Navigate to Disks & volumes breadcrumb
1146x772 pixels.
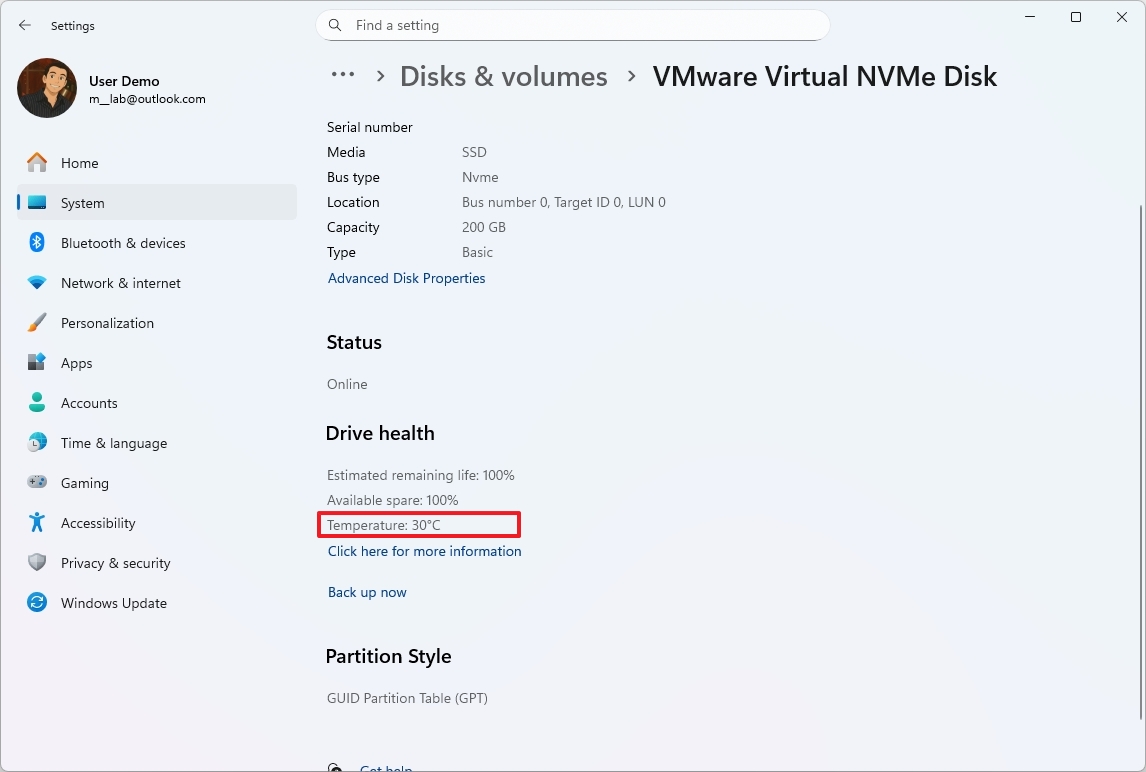pyautogui.click(x=504, y=76)
